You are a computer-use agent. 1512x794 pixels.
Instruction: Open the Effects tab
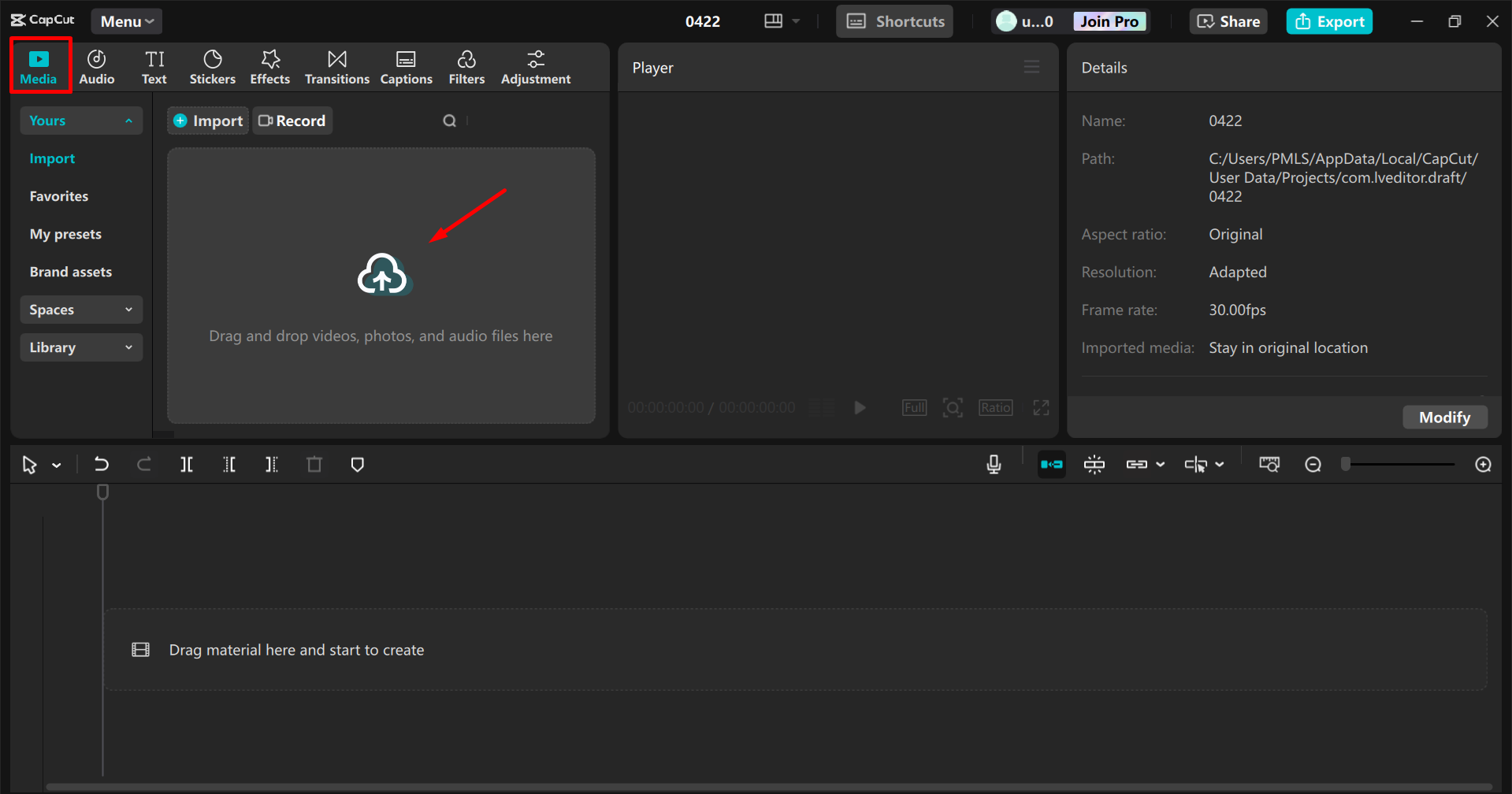coord(270,67)
